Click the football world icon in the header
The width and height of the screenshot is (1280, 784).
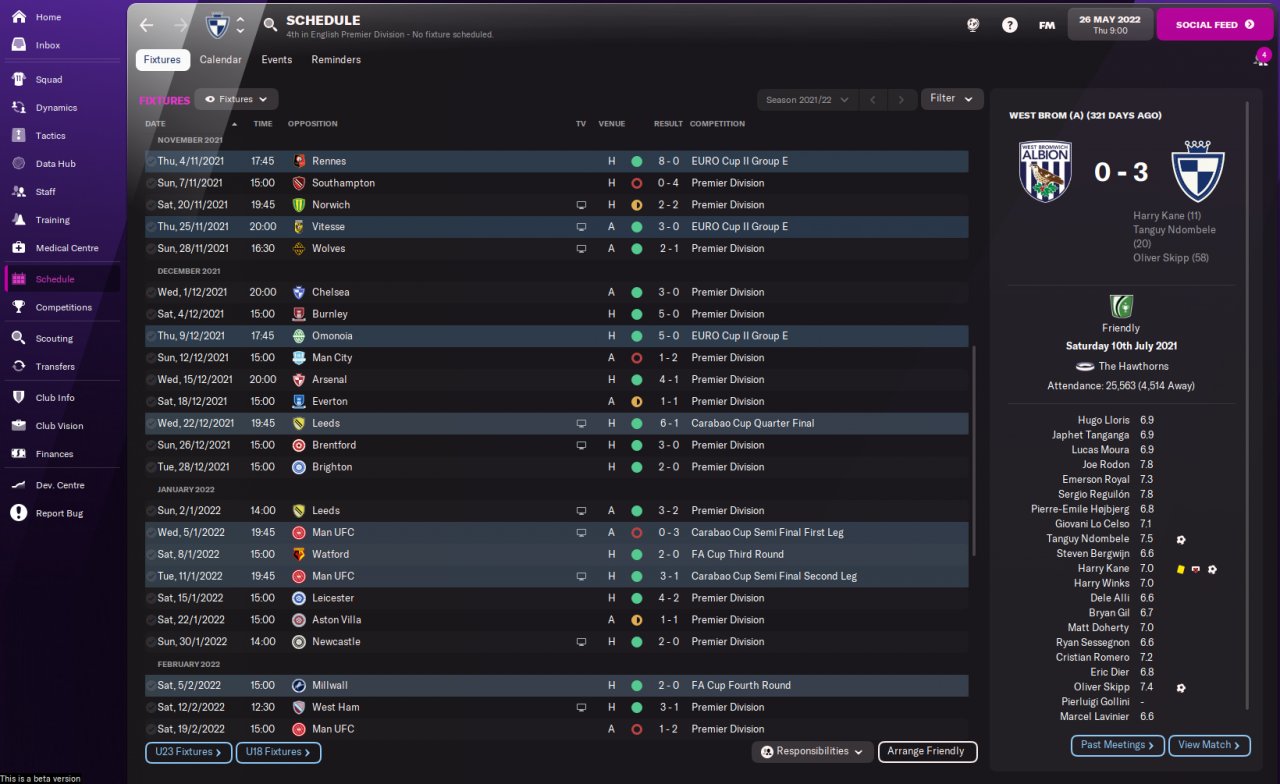973,25
